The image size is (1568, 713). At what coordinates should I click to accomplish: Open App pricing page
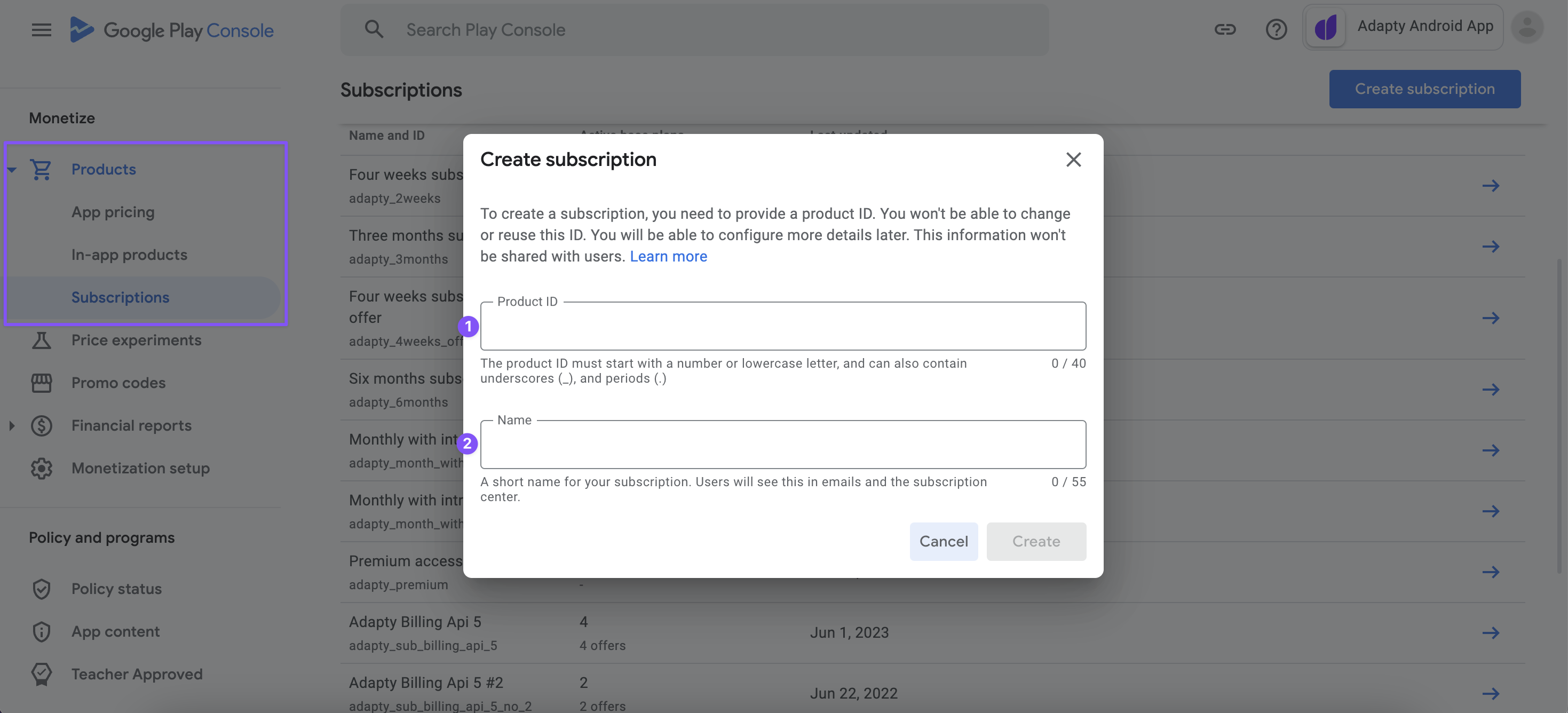coord(113,212)
